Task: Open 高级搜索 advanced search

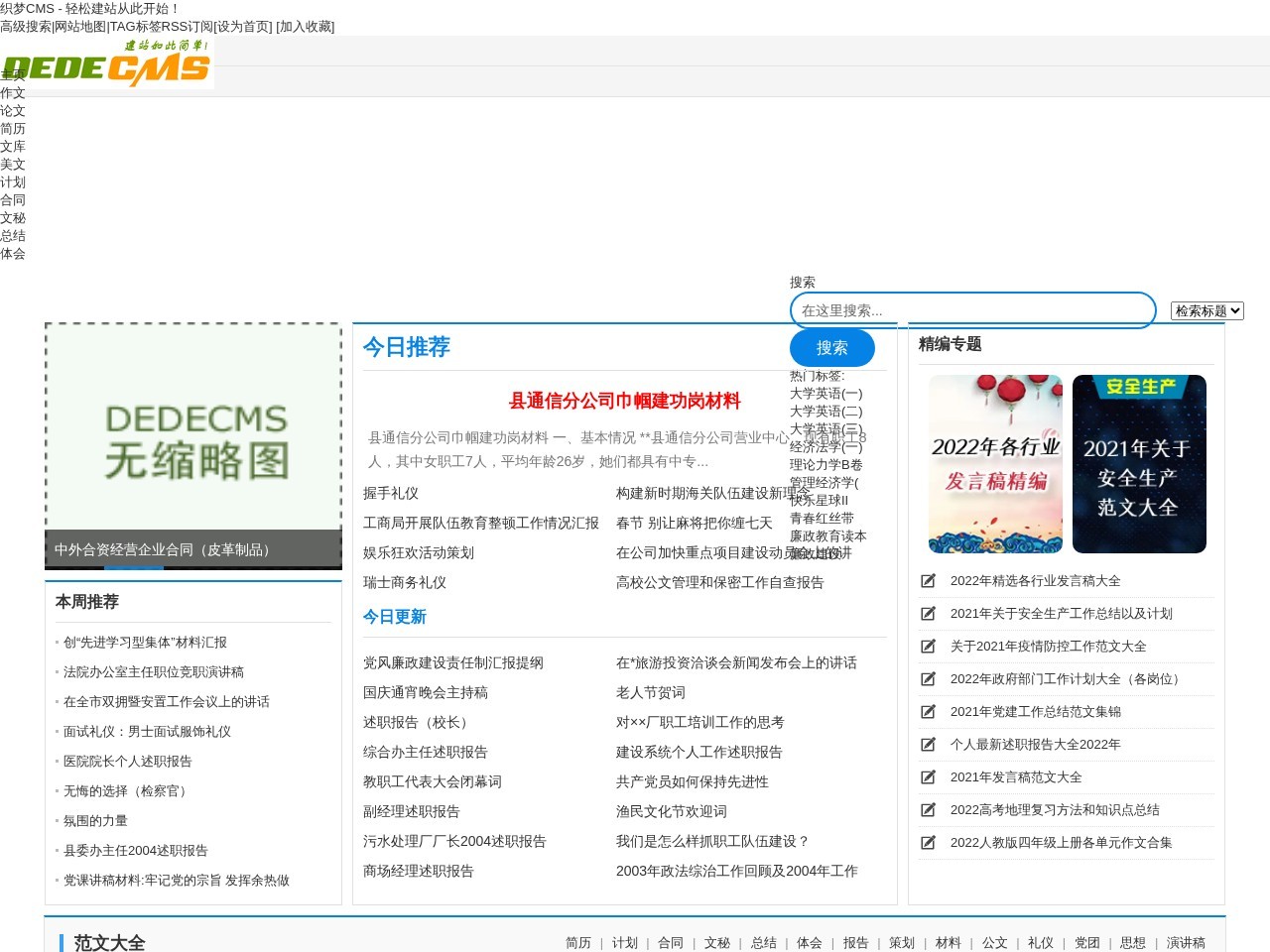Action: [x=27, y=27]
